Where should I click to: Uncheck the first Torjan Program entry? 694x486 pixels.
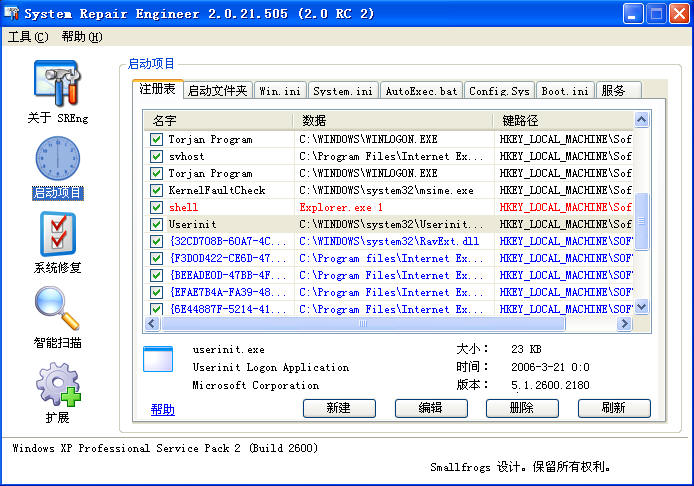tap(156, 139)
